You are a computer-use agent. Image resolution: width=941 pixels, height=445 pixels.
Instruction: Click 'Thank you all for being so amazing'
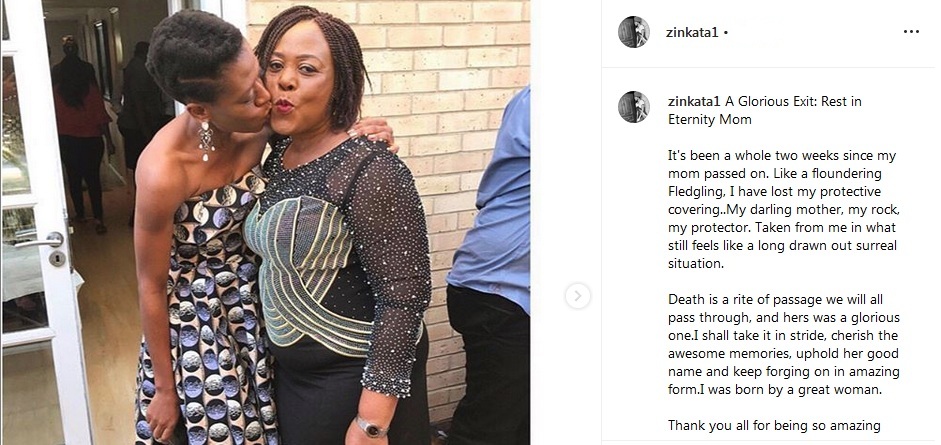(x=774, y=425)
